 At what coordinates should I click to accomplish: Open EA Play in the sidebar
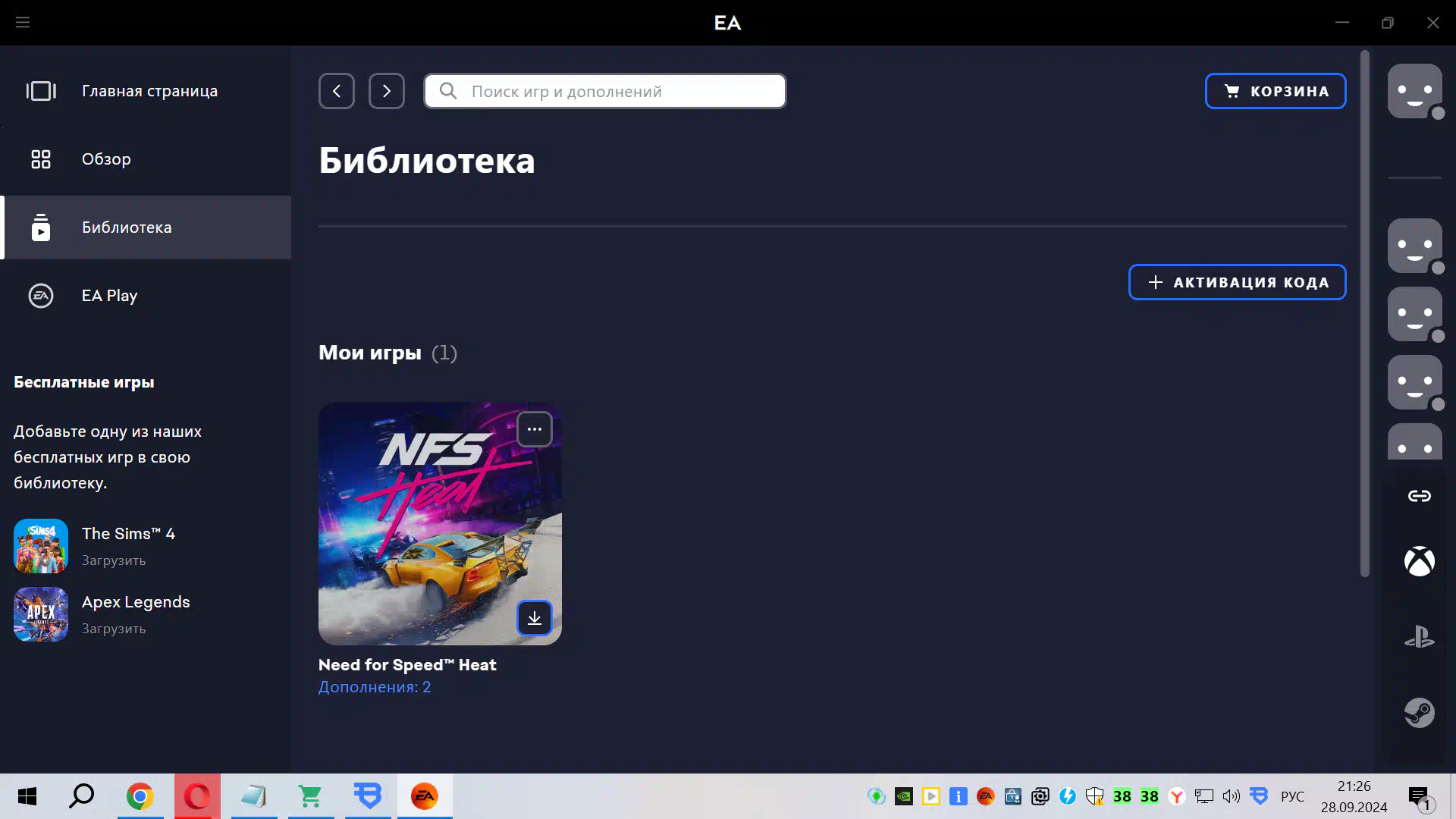point(146,296)
